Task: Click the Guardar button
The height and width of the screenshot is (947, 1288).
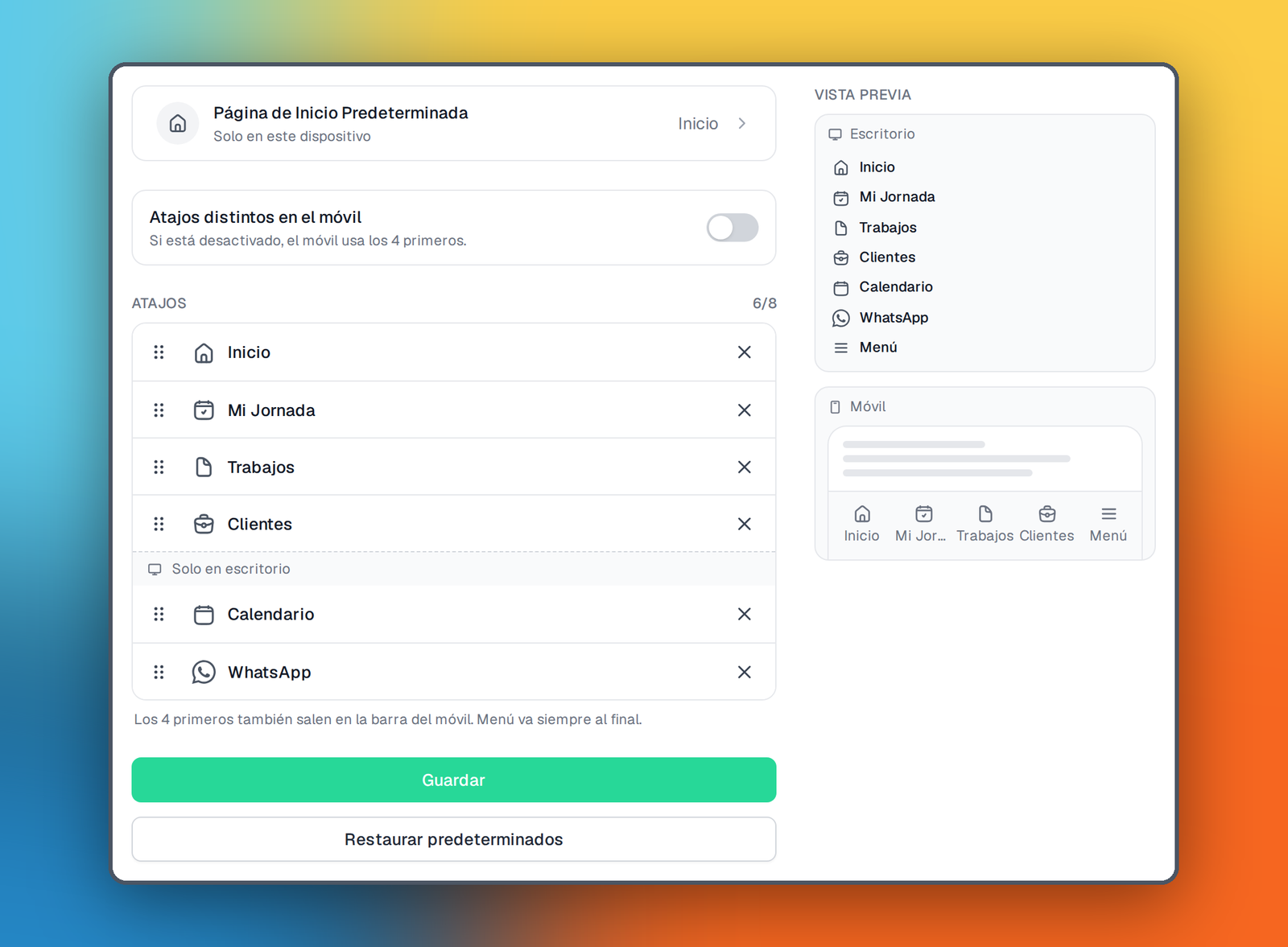Action: point(454,780)
